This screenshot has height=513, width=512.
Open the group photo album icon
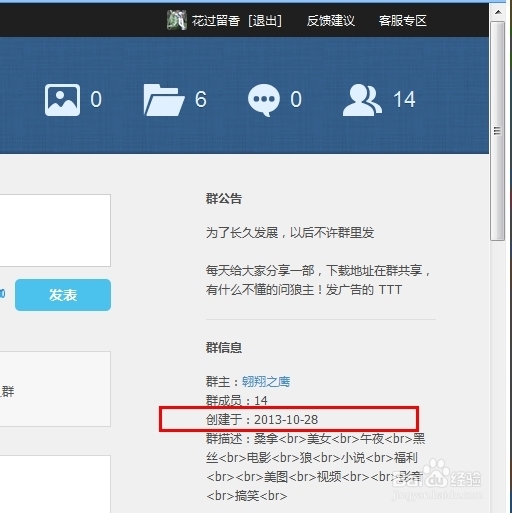pyautogui.click(x=62, y=100)
